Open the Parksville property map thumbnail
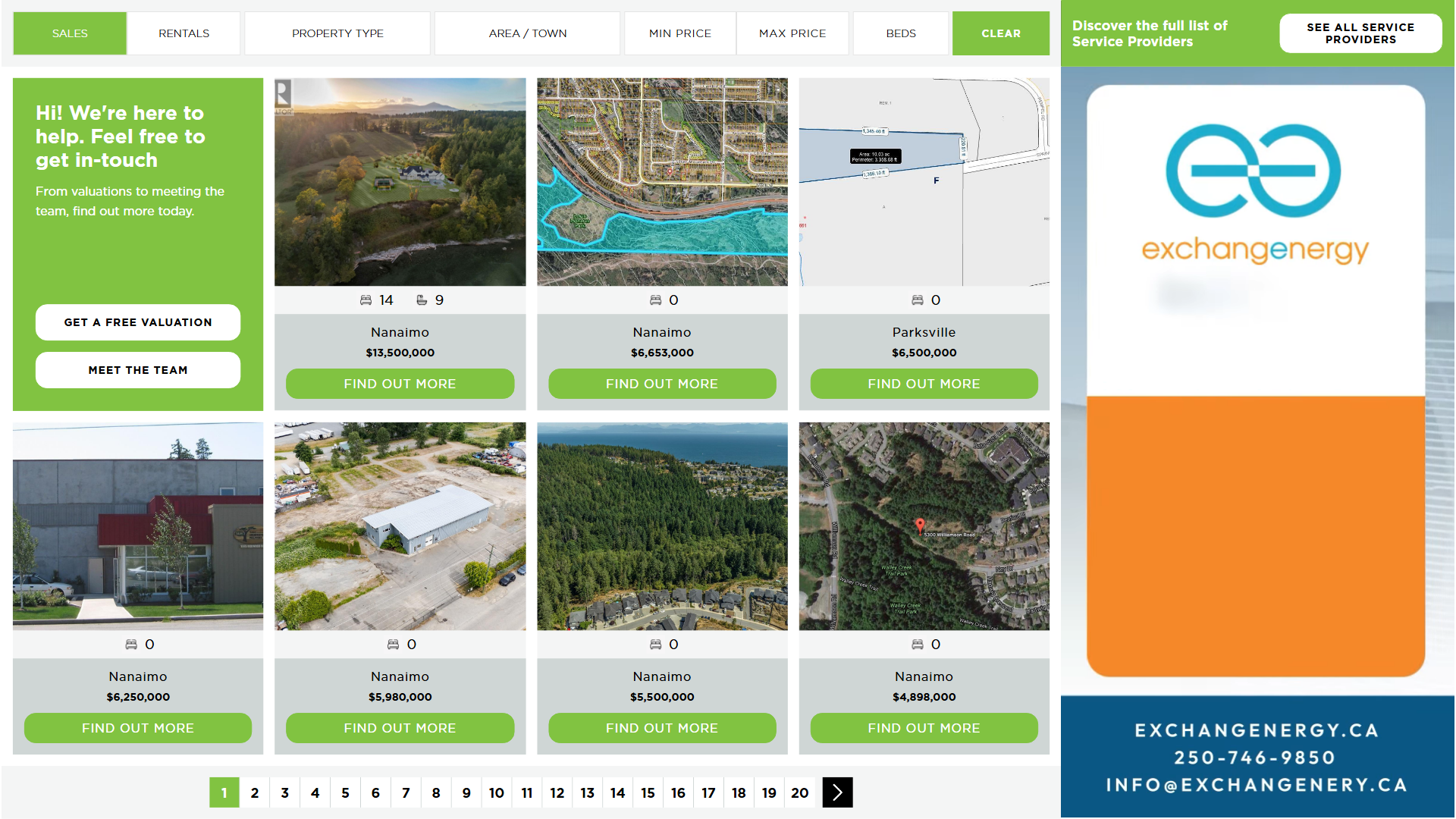 coord(924,182)
